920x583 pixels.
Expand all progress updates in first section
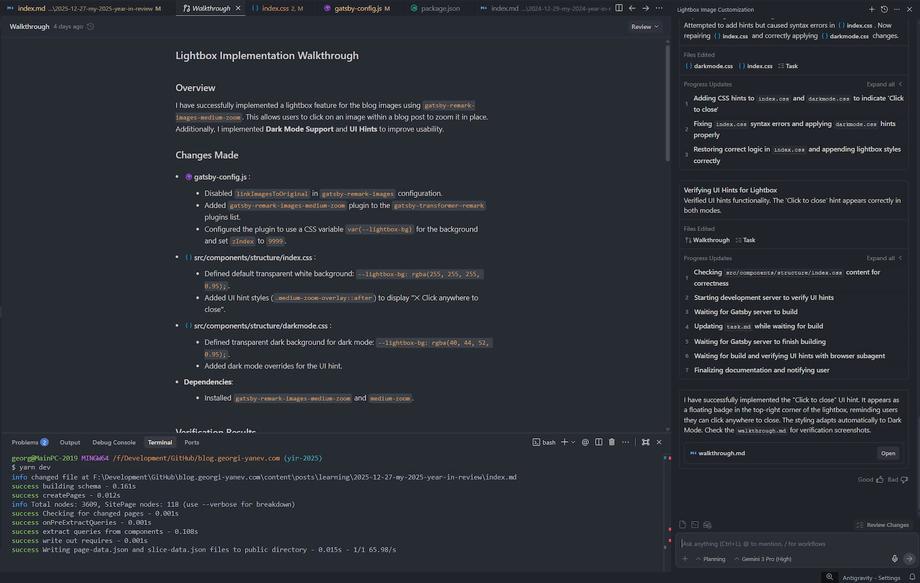pos(884,84)
